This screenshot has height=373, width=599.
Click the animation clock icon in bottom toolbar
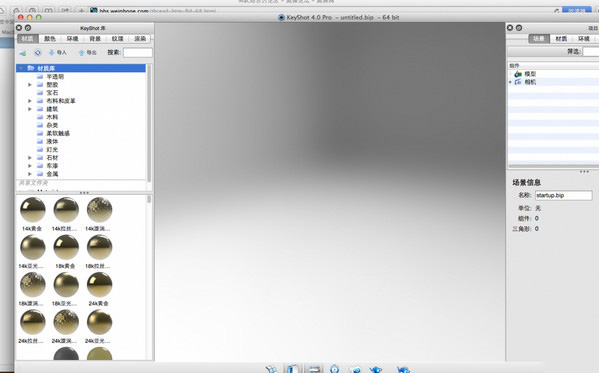click(335, 369)
